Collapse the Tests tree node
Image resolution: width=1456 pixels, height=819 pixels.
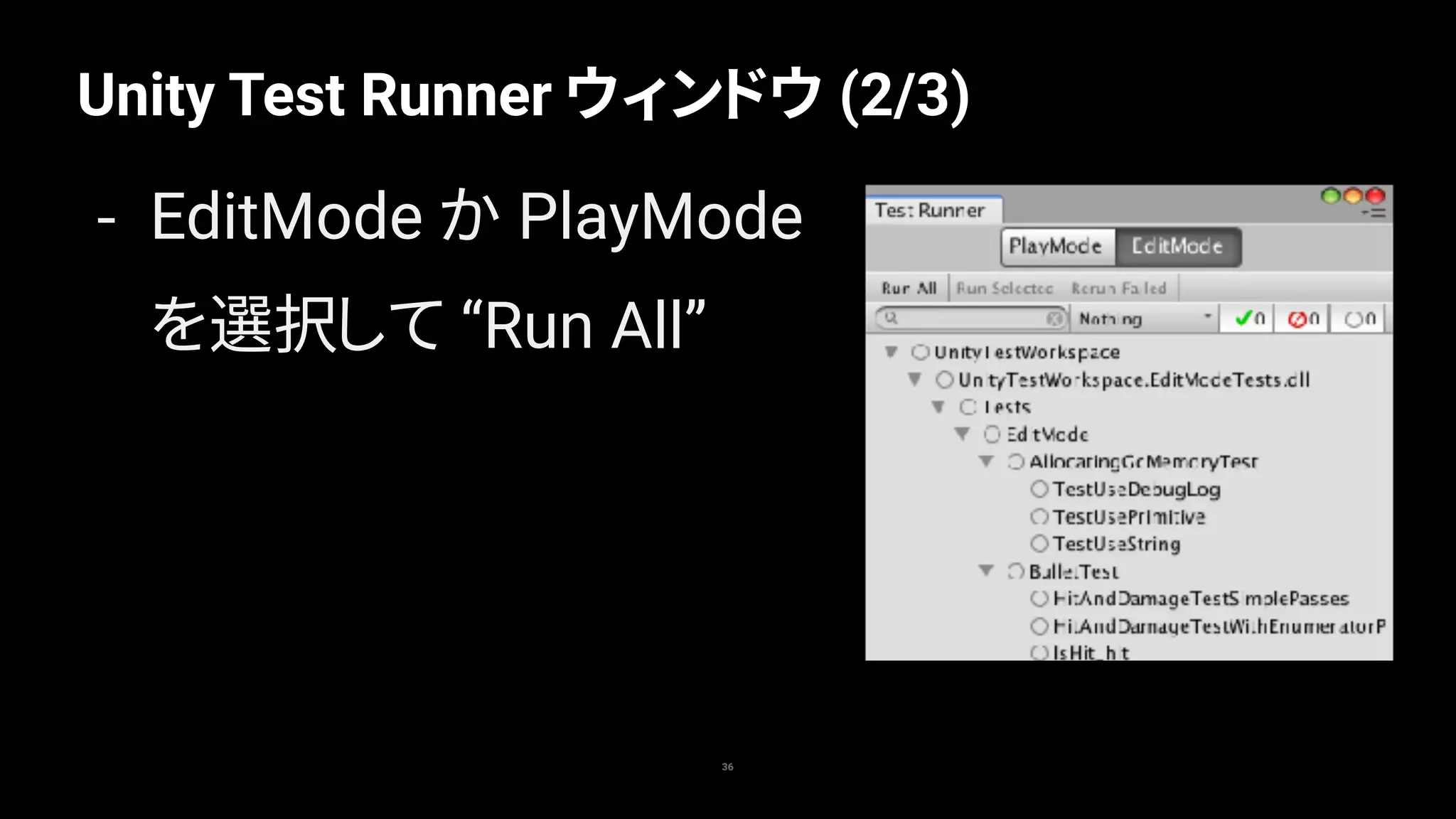tap(938, 407)
